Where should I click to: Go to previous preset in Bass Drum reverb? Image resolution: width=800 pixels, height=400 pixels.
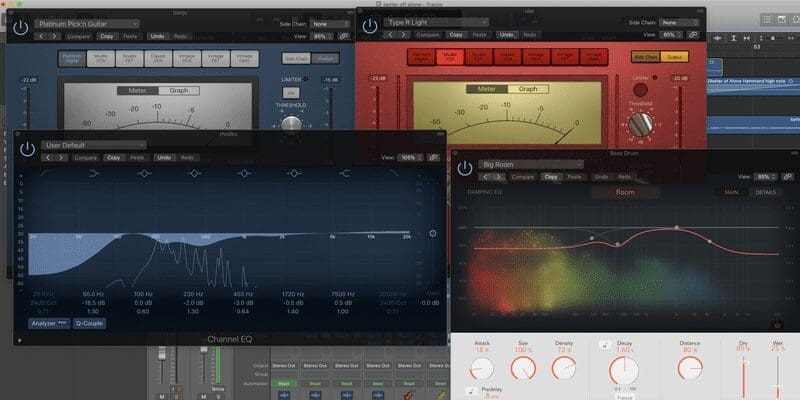pos(485,177)
